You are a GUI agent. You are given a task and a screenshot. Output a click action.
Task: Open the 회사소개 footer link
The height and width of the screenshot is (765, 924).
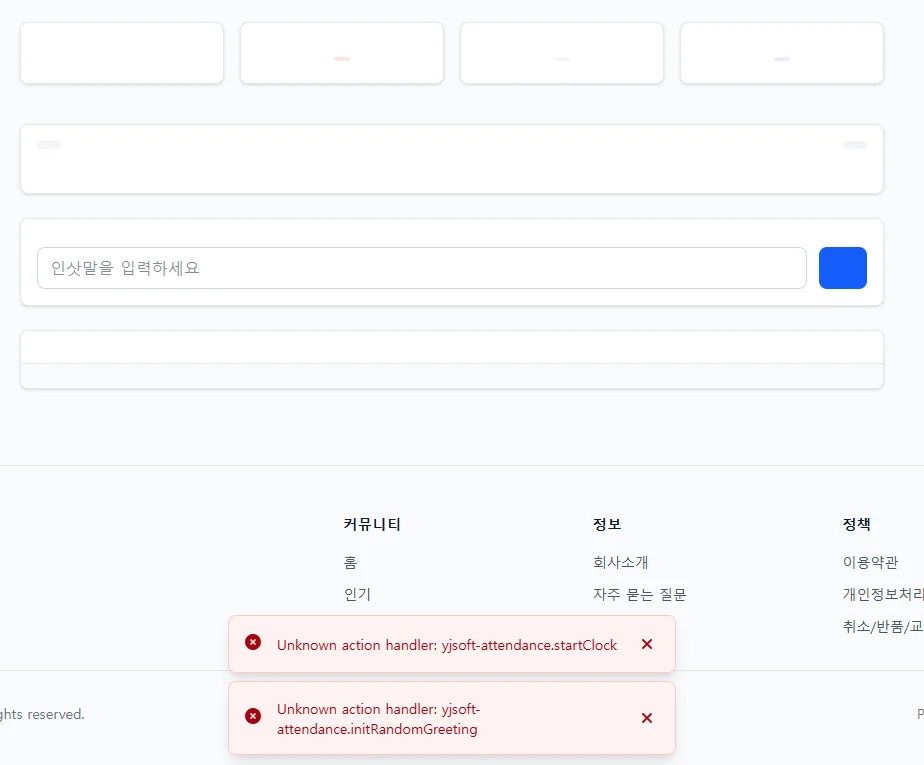621,562
